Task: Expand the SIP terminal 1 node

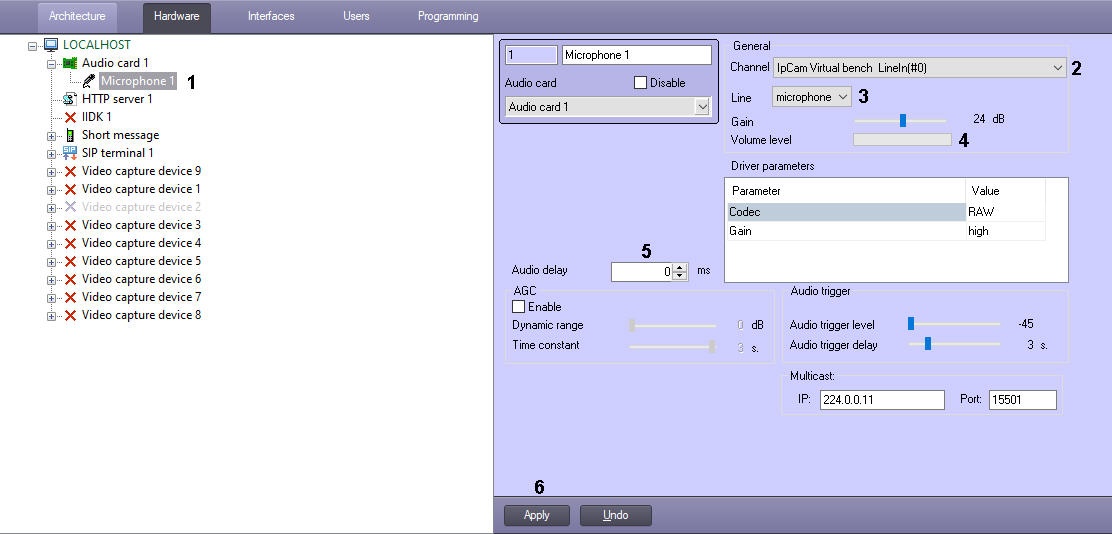Action: [51, 154]
